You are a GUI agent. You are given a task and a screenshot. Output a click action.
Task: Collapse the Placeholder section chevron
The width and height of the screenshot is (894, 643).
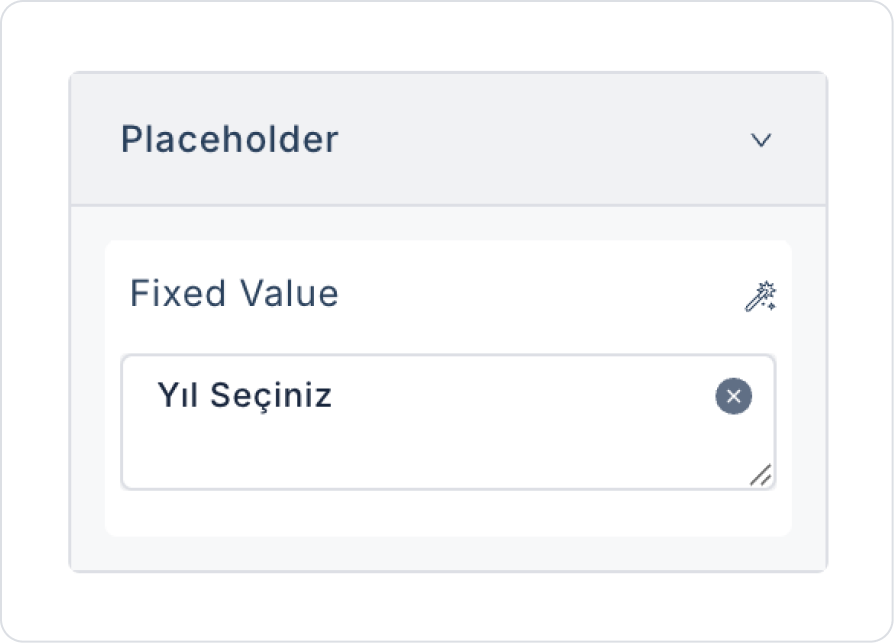click(761, 140)
